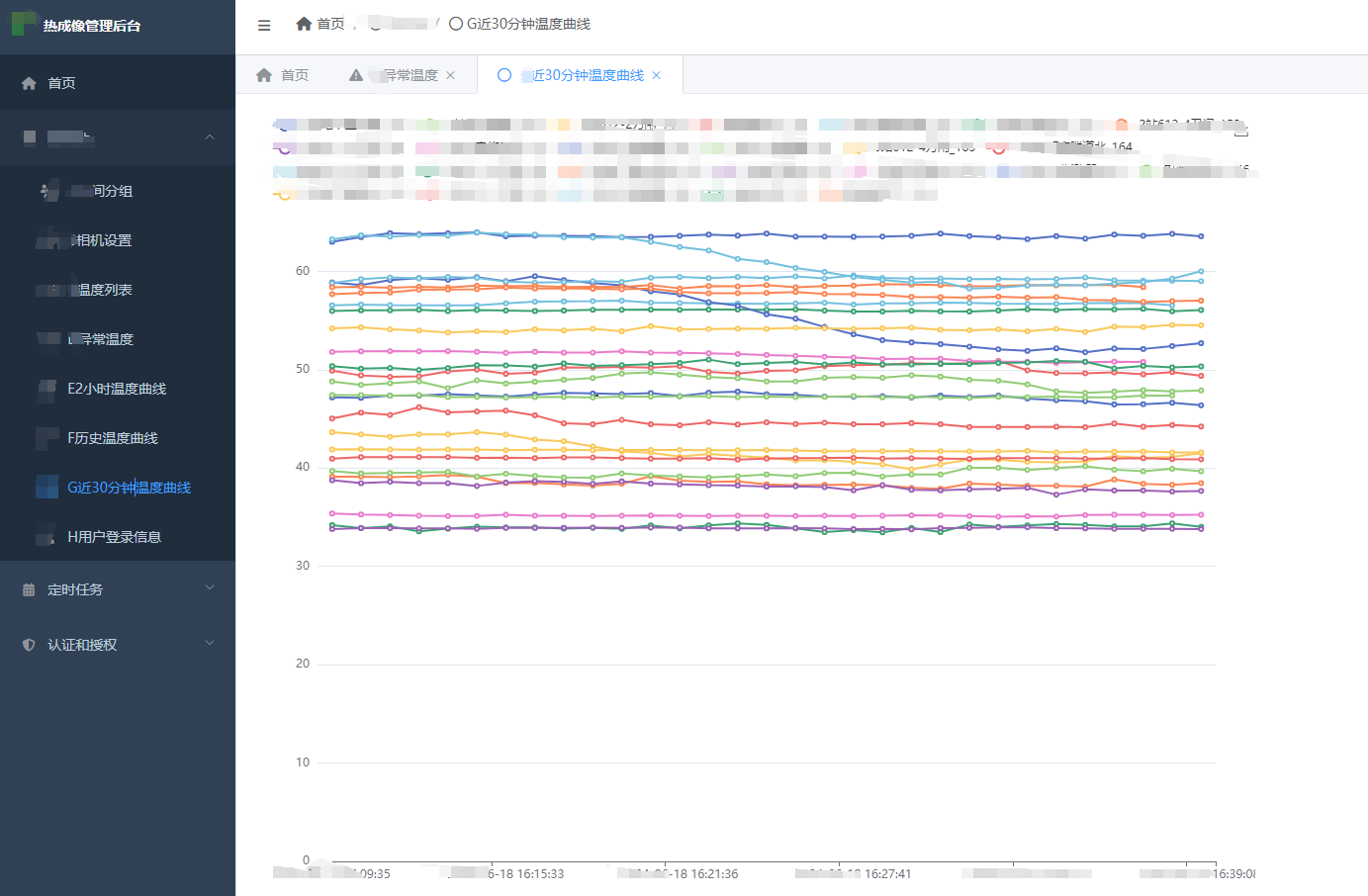This screenshot has height=896, width=1368.
Task: Click the calendar icon beside 定时任务
Action: point(29,589)
